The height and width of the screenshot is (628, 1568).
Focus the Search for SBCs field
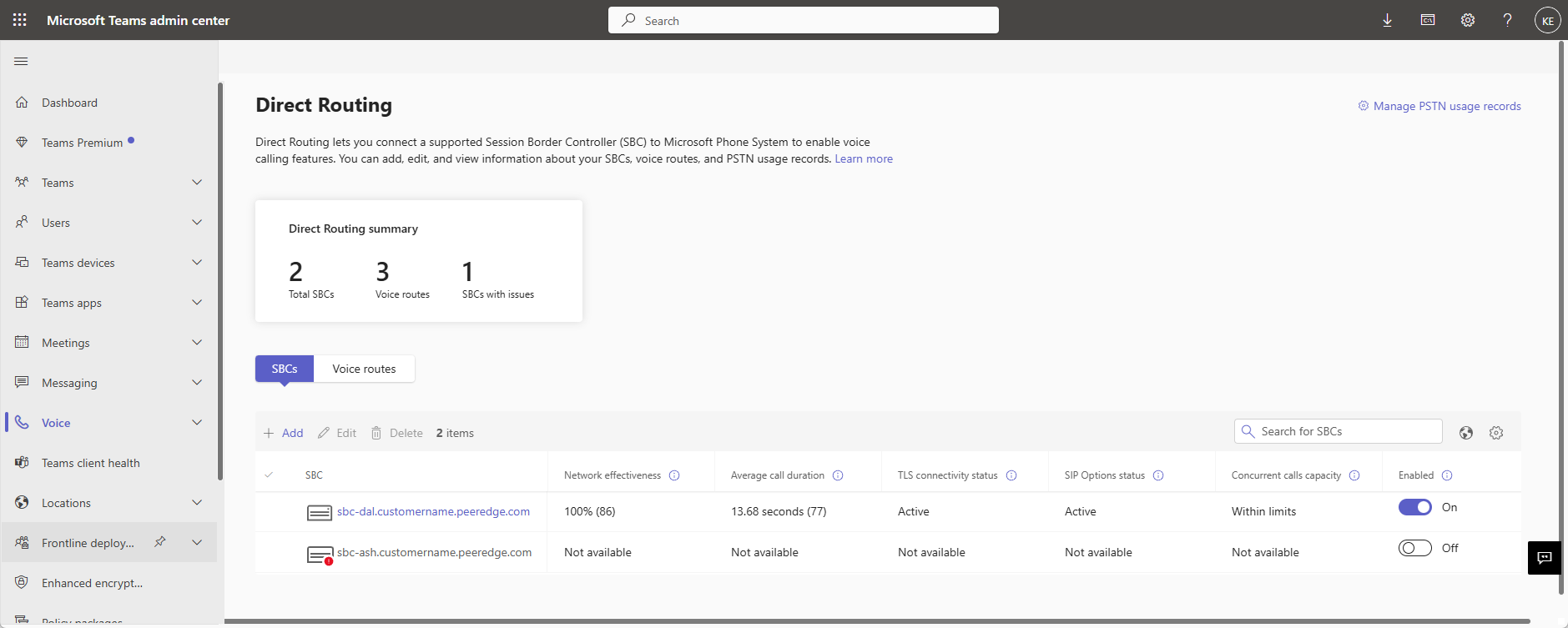tap(1339, 431)
